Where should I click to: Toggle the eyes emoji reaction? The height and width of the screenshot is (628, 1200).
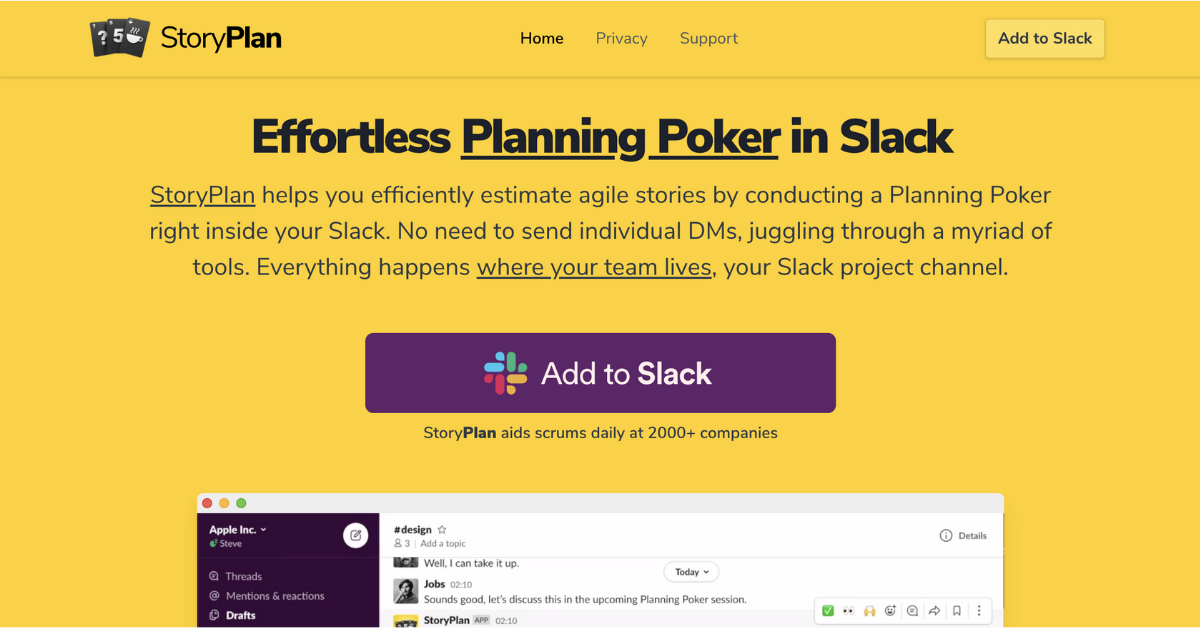click(x=848, y=610)
